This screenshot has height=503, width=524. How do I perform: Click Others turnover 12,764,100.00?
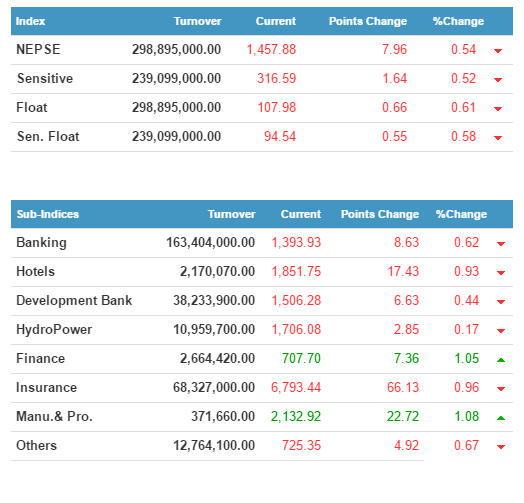[x=214, y=446]
